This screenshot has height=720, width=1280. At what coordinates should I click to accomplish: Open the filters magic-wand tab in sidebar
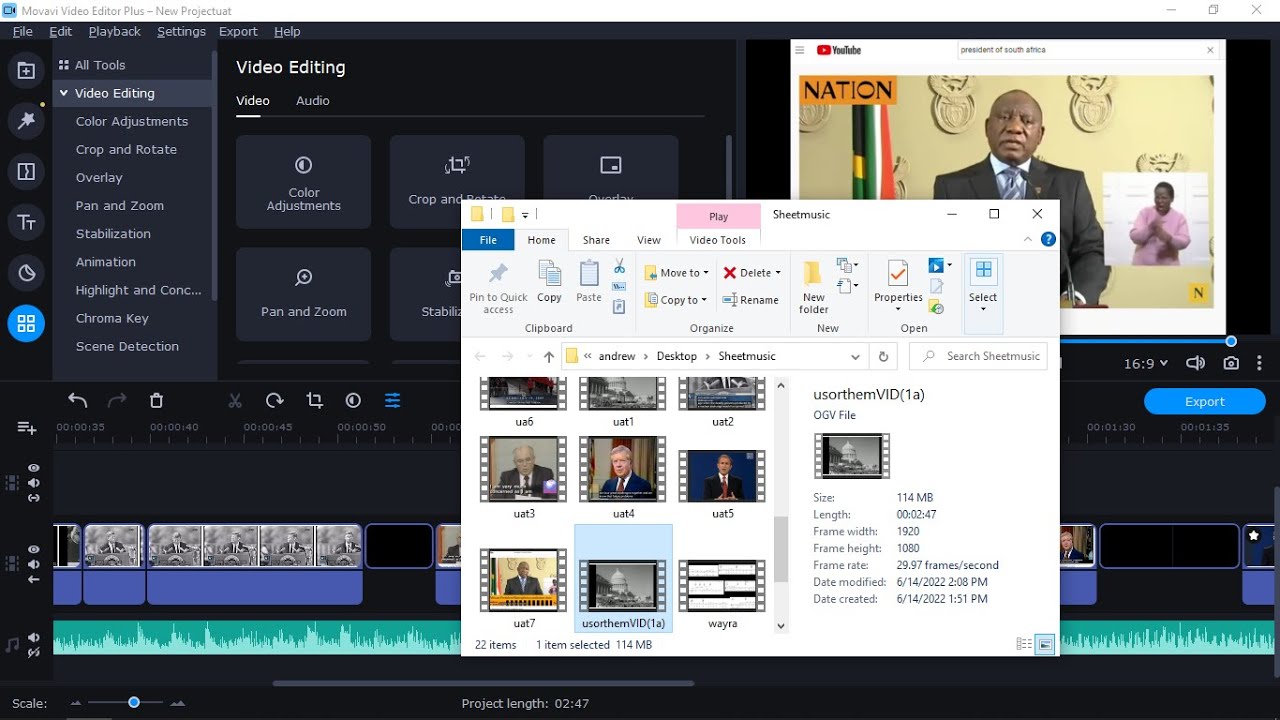26,121
